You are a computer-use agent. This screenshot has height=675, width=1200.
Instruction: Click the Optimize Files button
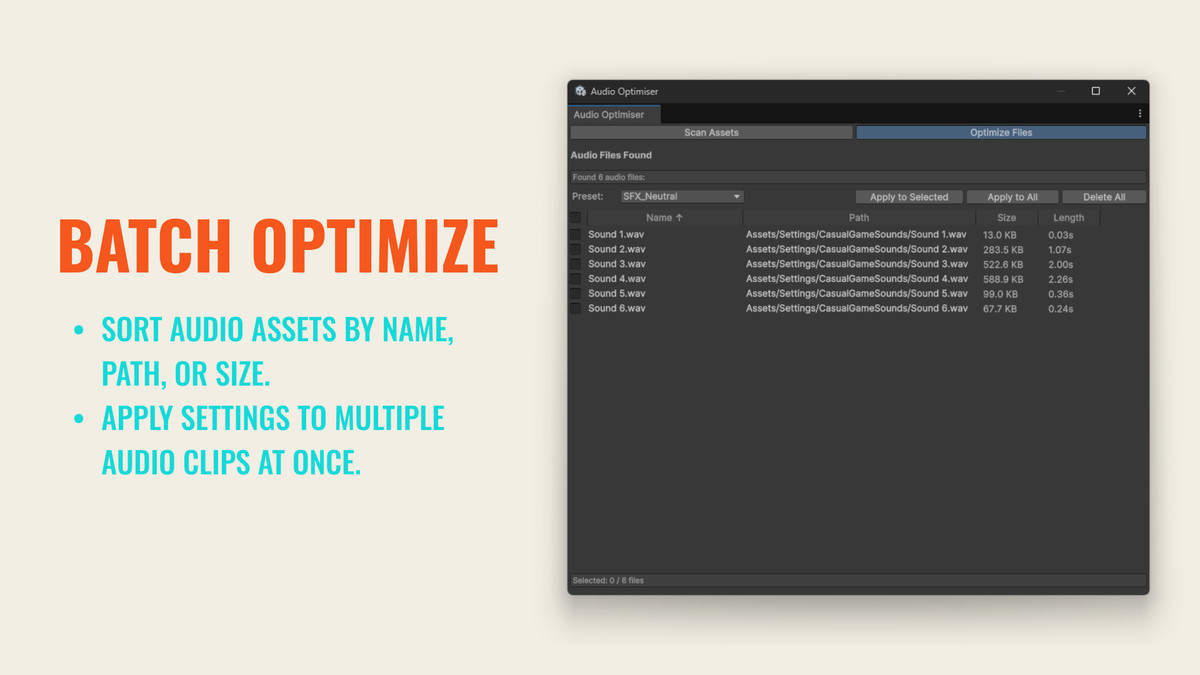click(1001, 132)
